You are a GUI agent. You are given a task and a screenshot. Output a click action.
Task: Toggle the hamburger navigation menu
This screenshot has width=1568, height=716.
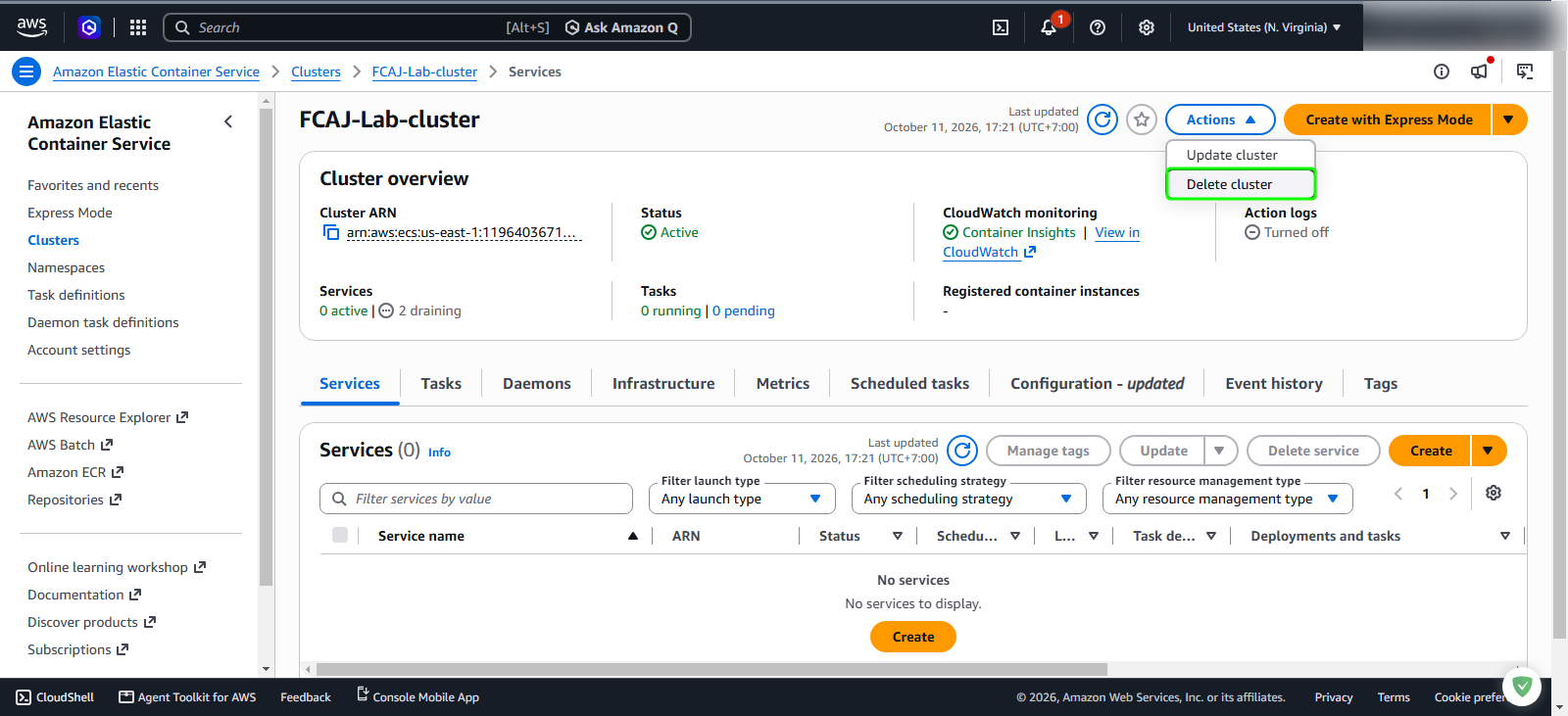point(26,72)
